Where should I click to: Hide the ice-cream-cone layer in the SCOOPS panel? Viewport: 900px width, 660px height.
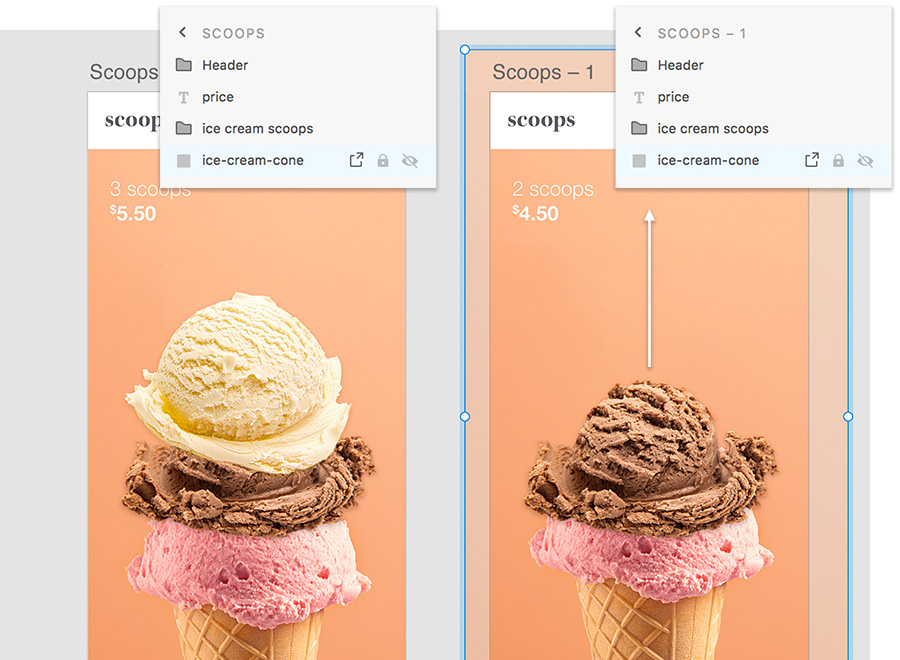coord(410,161)
